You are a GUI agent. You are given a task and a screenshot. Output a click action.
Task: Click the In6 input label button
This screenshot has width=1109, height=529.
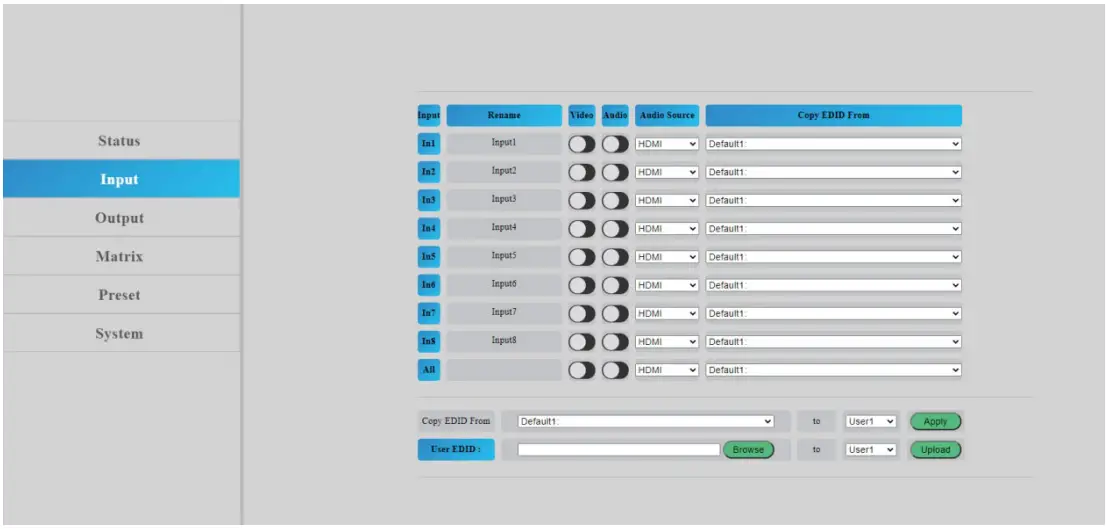[429, 285]
